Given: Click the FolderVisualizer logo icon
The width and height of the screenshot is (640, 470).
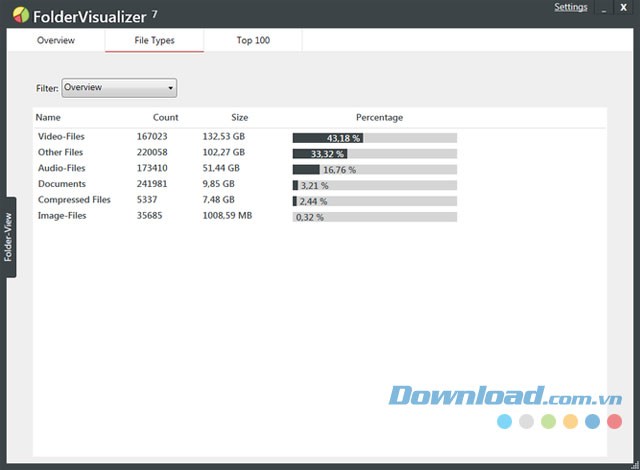Looking at the screenshot, I should point(20,14).
